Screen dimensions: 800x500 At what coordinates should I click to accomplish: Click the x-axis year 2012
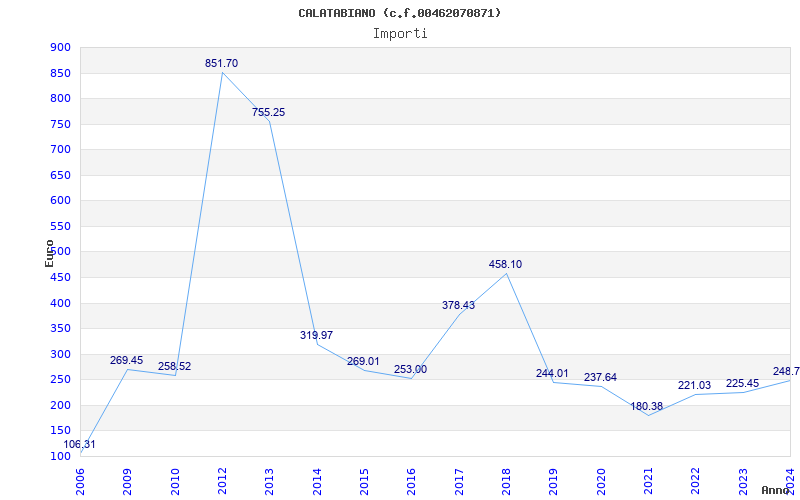click(222, 482)
